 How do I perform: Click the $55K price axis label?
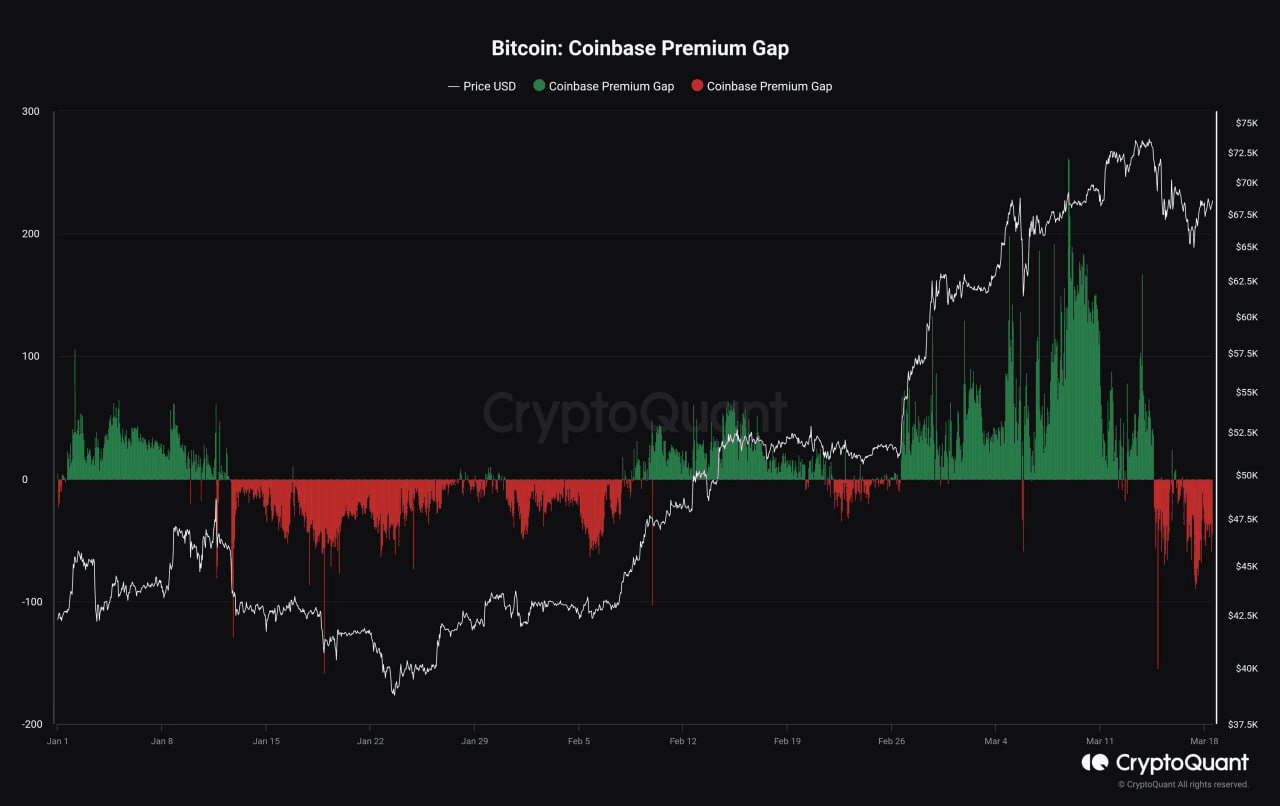point(1247,393)
